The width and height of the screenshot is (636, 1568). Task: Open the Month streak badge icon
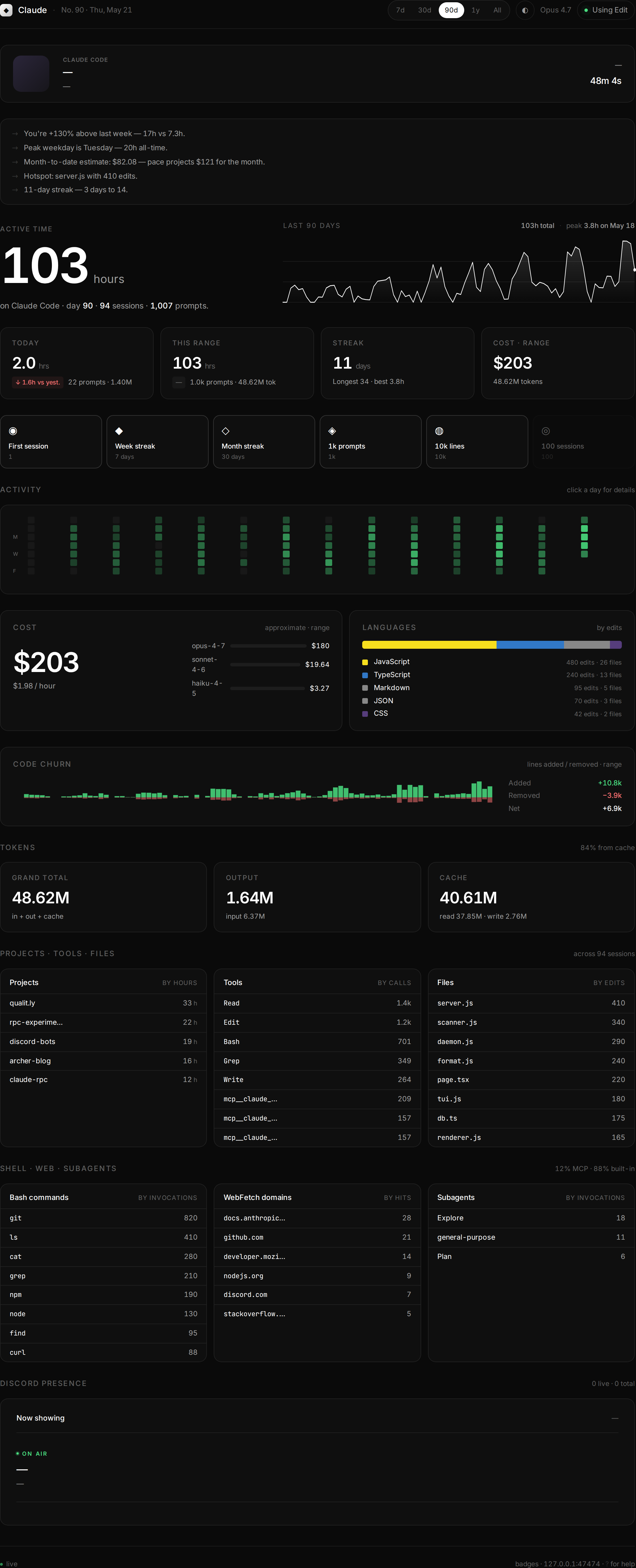[226, 431]
